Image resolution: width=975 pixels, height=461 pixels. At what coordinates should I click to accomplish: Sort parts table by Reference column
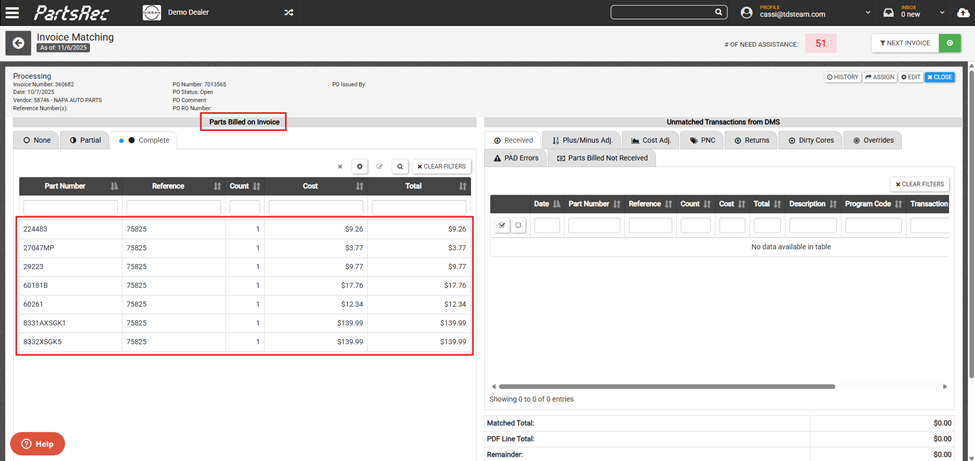[217, 187]
